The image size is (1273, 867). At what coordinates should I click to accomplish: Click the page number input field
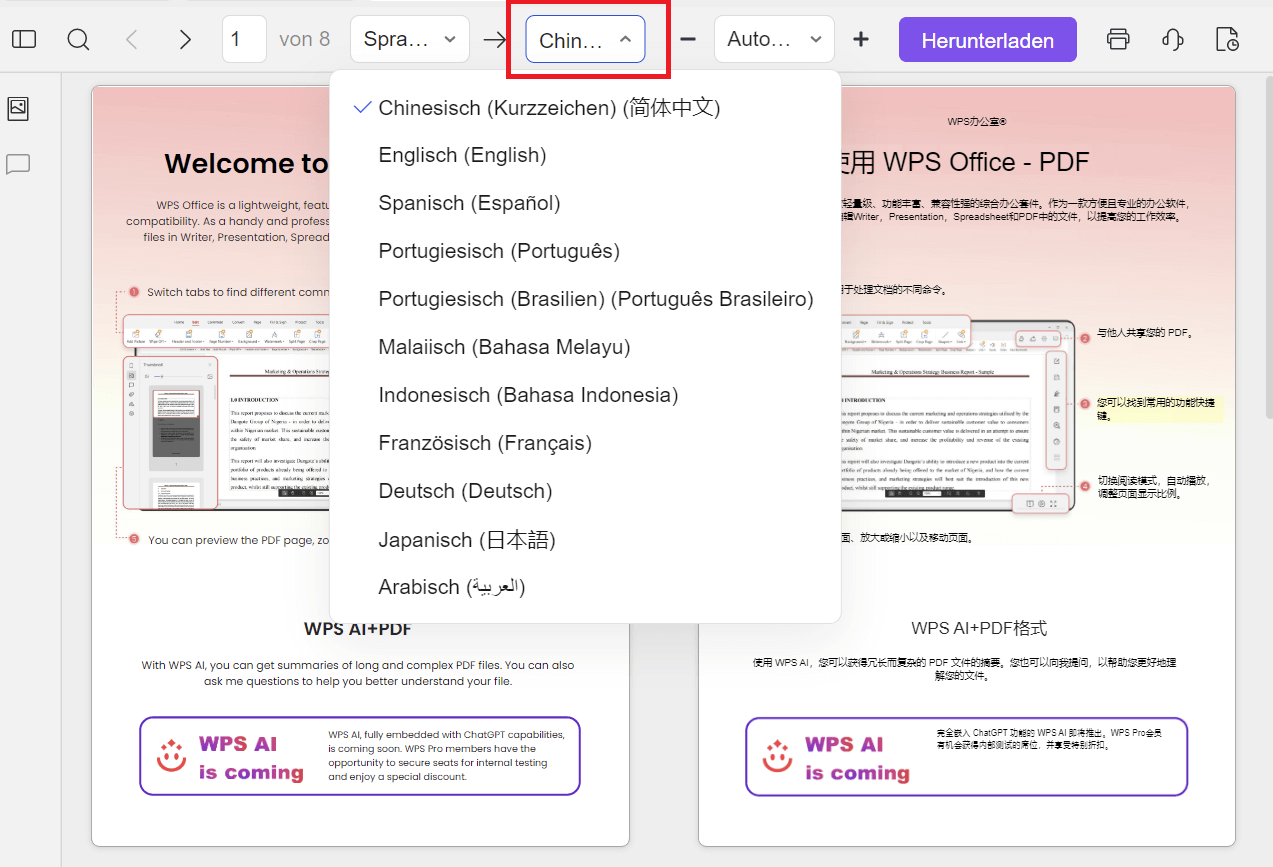tap(244, 39)
